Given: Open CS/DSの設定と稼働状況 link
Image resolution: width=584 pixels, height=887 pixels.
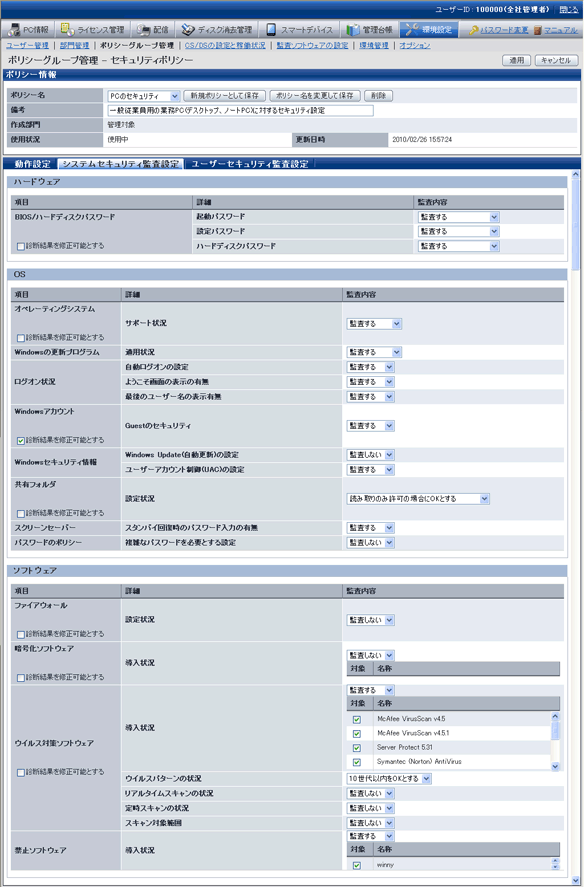Looking at the screenshot, I should (x=225, y=45).
